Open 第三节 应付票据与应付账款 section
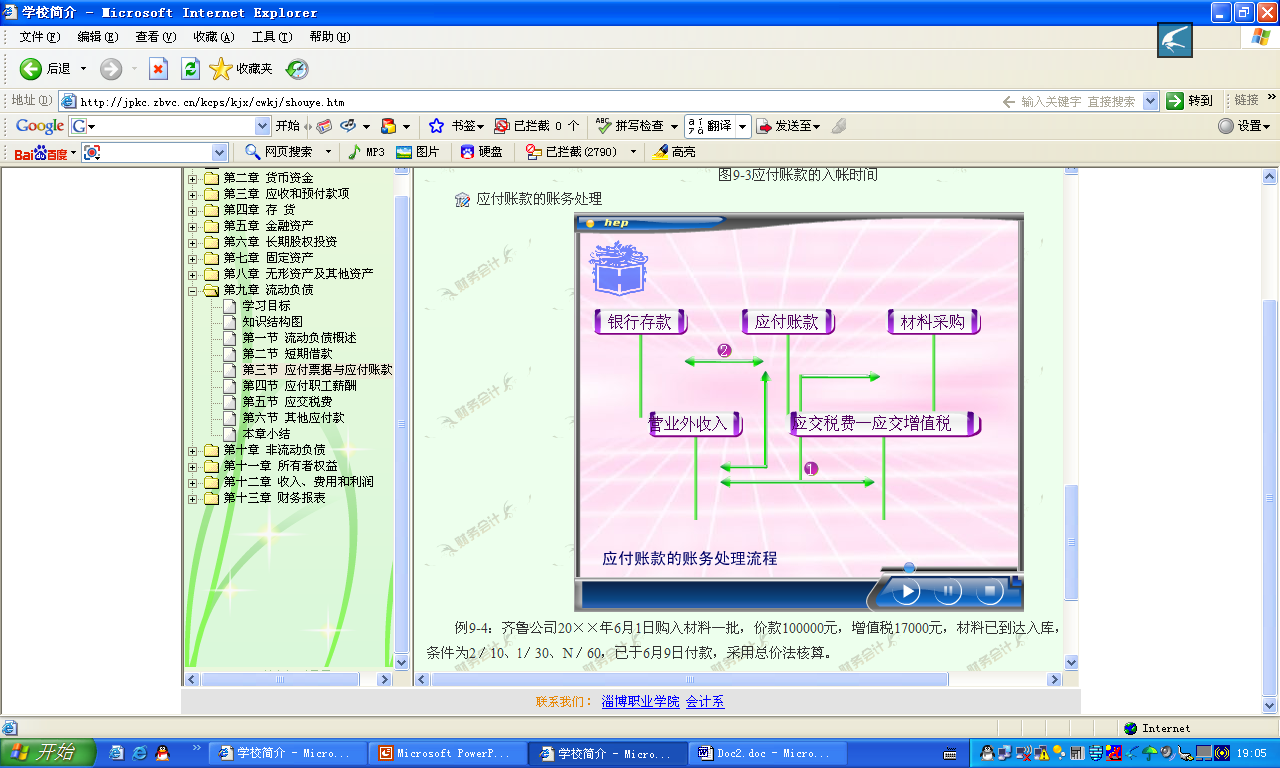 (317, 370)
